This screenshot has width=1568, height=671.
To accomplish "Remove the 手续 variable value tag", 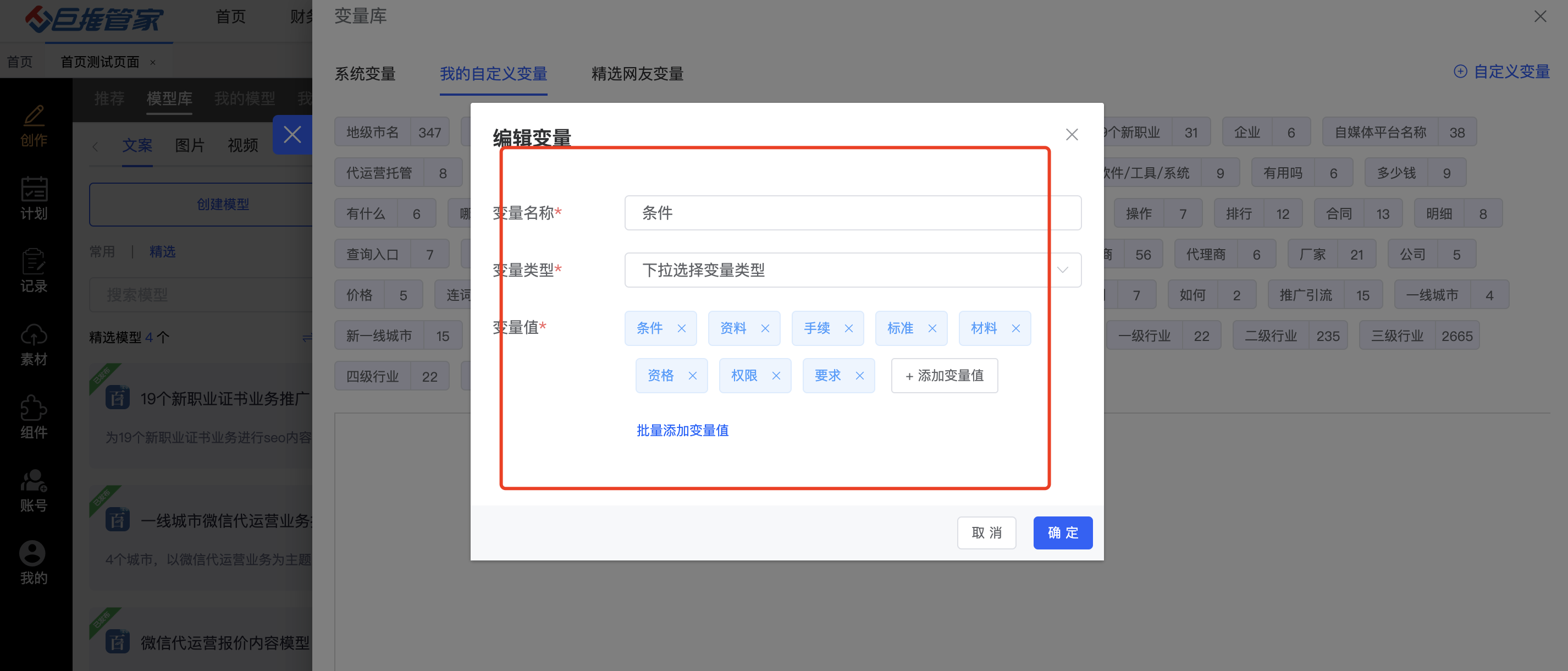I will [x=848, y=329].
